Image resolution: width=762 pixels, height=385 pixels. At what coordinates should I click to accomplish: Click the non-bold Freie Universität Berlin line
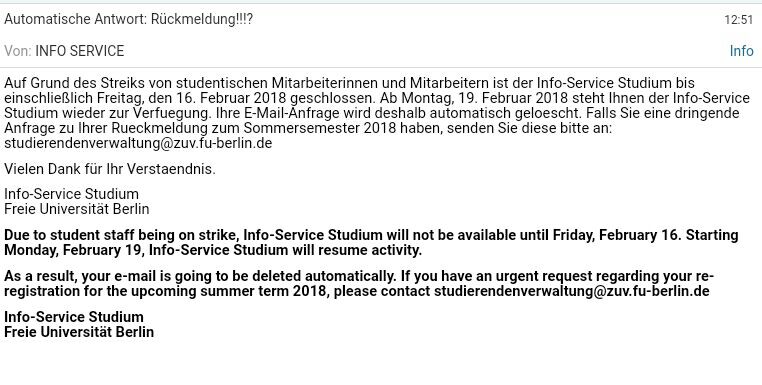77,209
